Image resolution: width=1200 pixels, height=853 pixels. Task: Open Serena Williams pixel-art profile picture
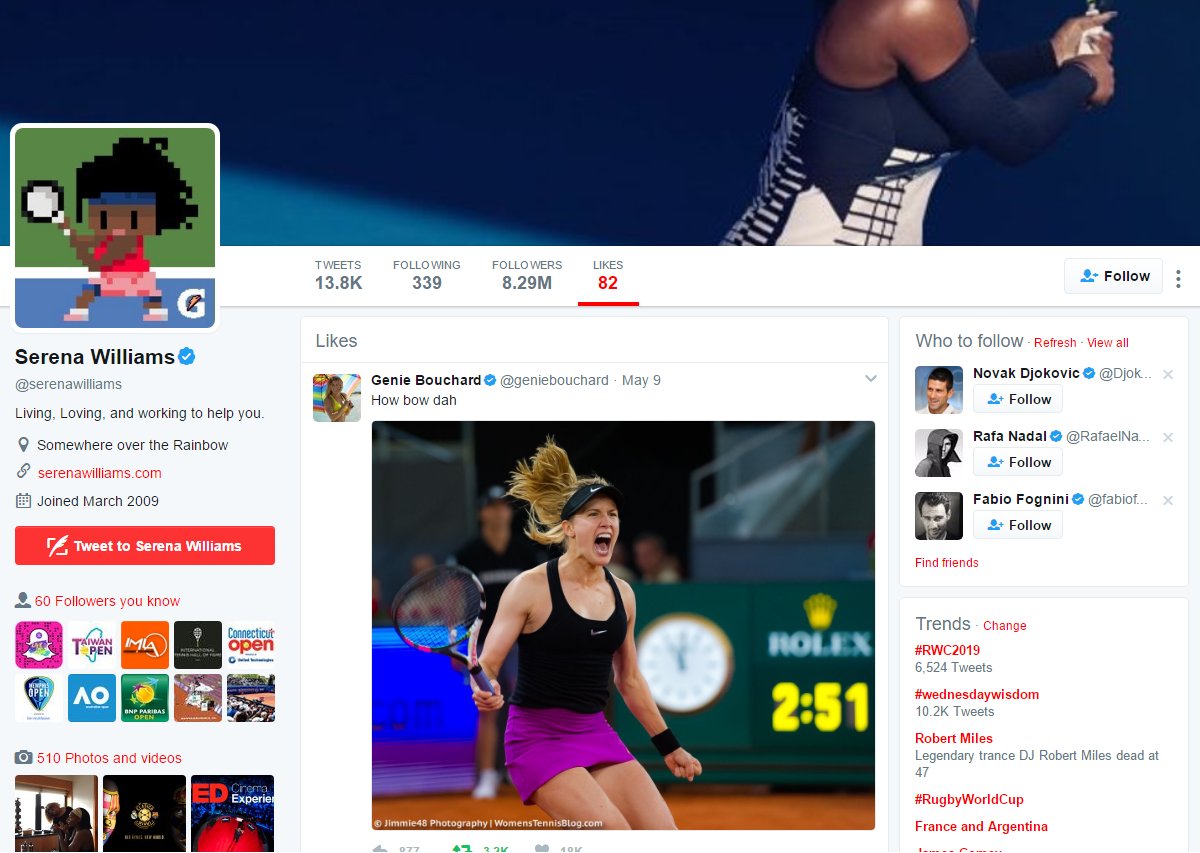[115, 227]
